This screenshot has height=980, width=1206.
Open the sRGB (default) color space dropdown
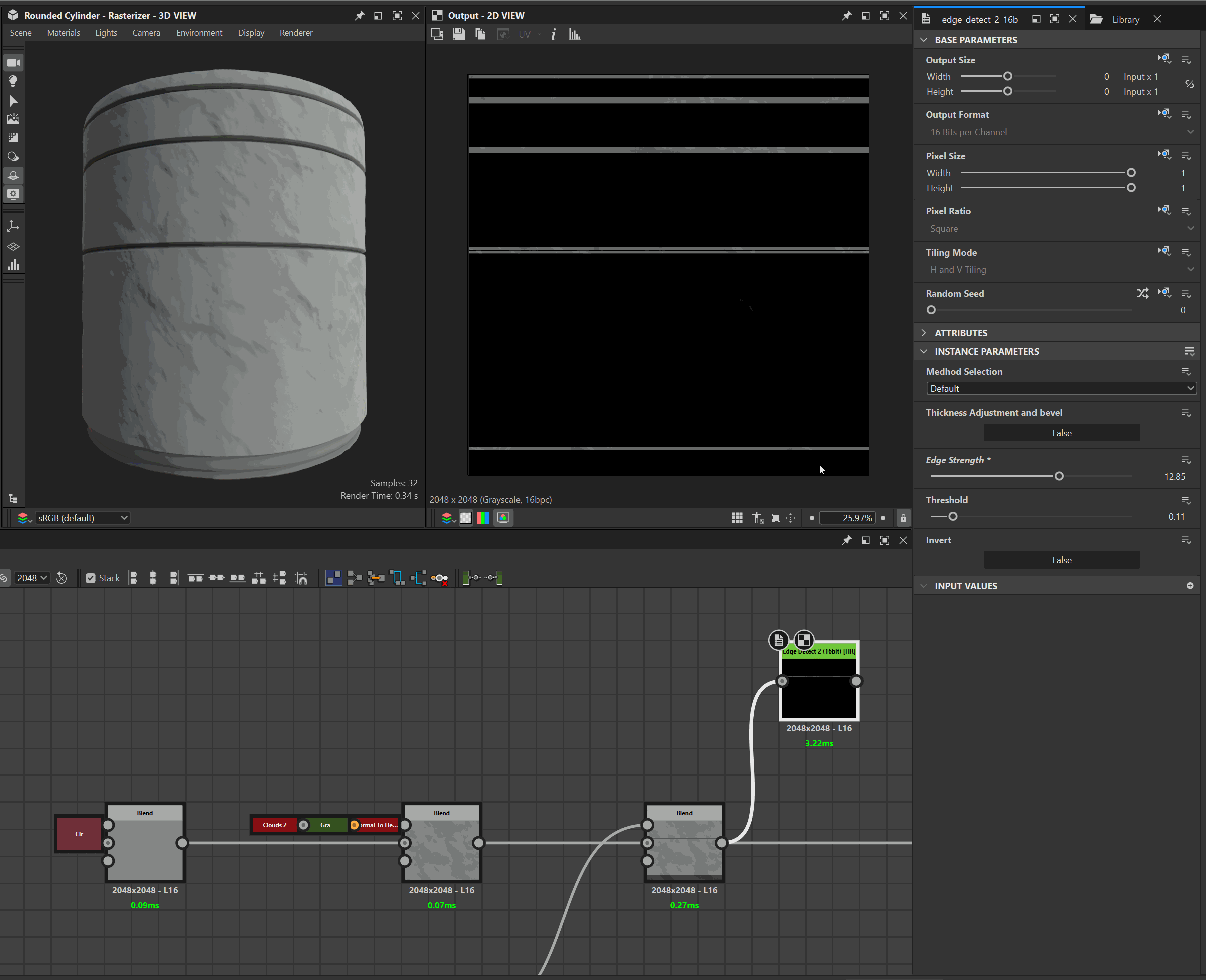pos(82,518)
